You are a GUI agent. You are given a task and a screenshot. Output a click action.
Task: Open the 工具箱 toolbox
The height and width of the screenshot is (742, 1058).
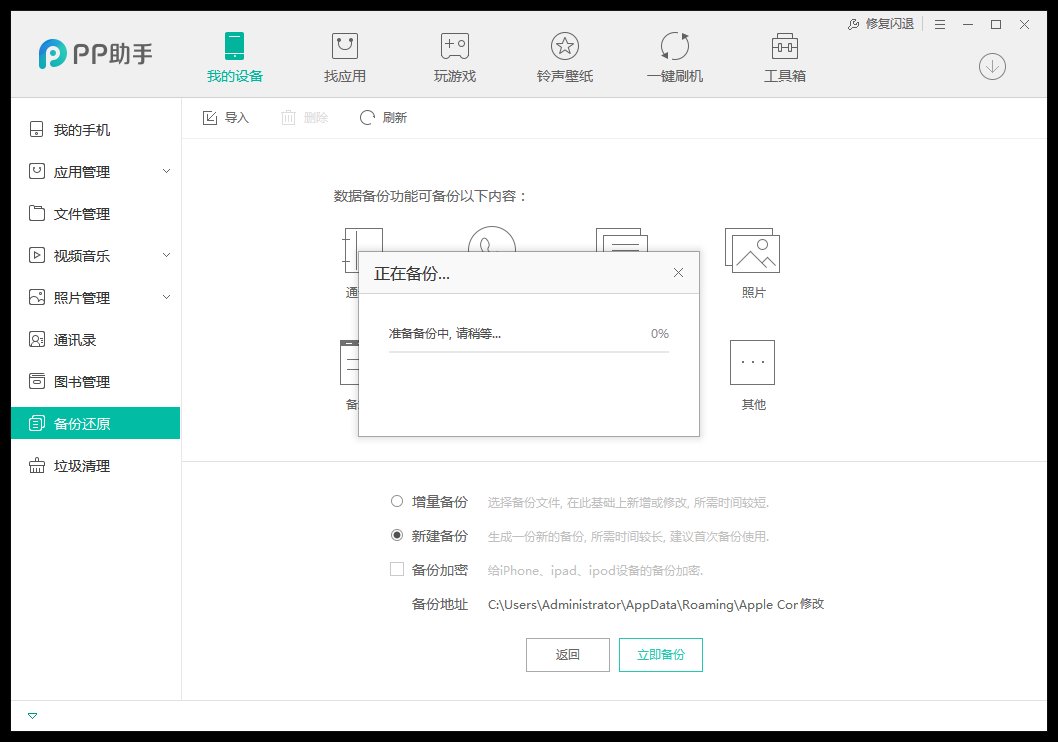(784, 55)
